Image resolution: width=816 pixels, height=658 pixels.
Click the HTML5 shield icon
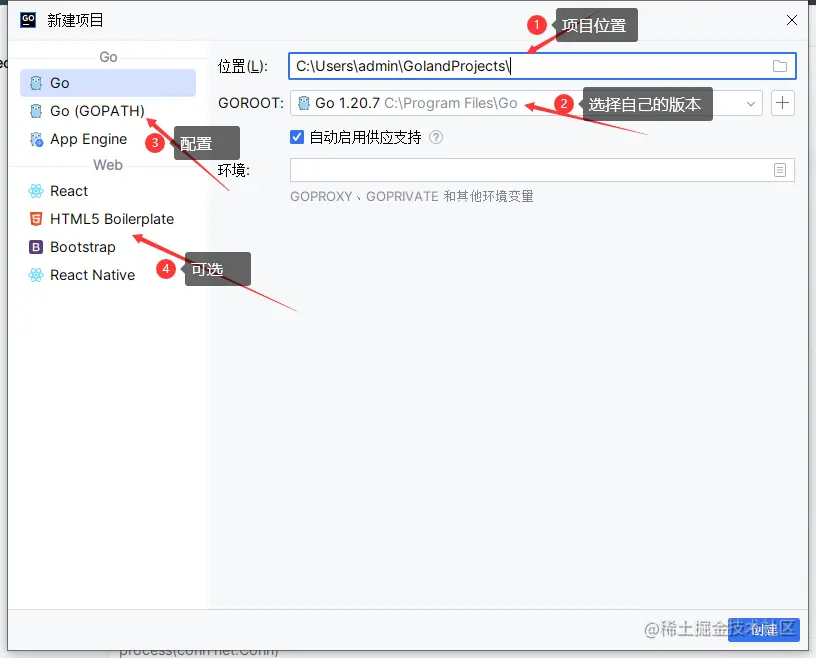36,219
